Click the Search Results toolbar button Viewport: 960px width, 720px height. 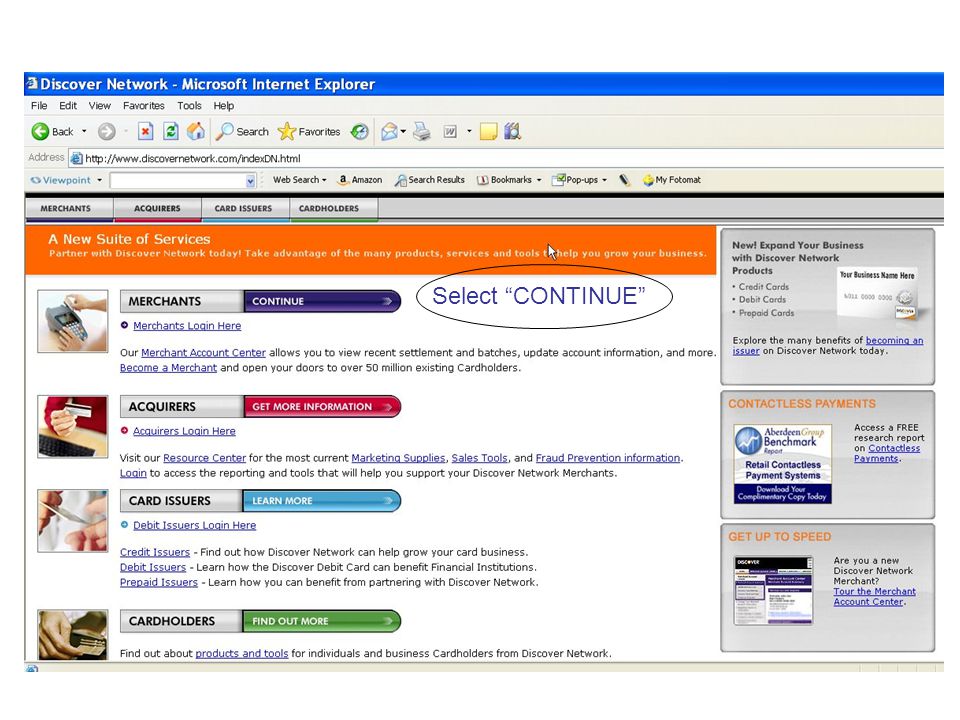point(430,180)
